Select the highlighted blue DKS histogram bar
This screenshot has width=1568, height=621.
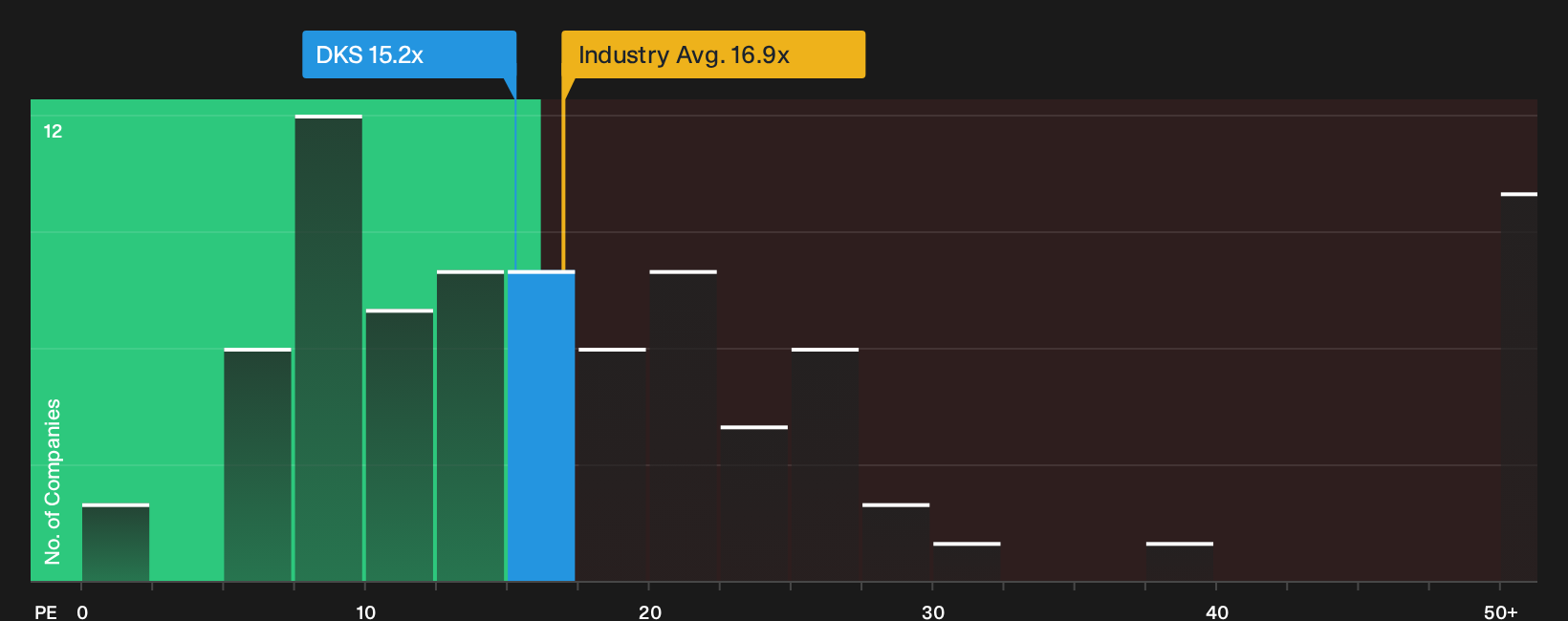pyautogui.click(x=541, y=426)
